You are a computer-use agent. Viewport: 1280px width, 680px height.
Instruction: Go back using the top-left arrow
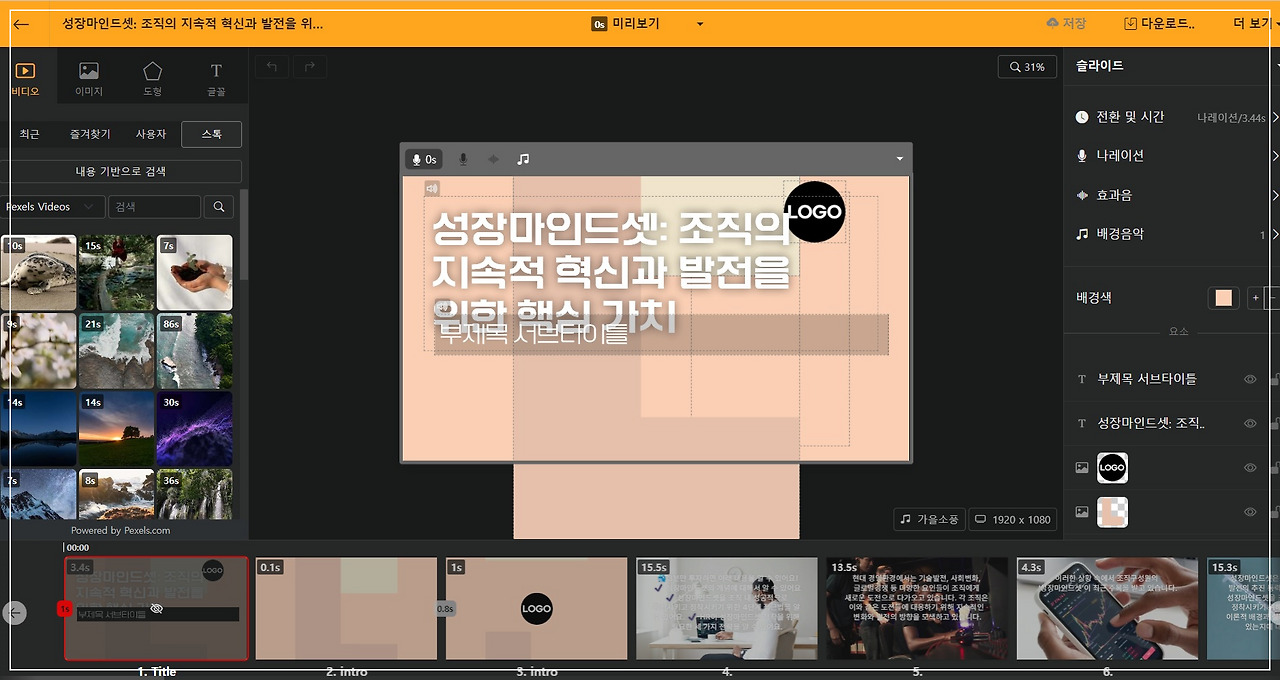tap(22, 24)
